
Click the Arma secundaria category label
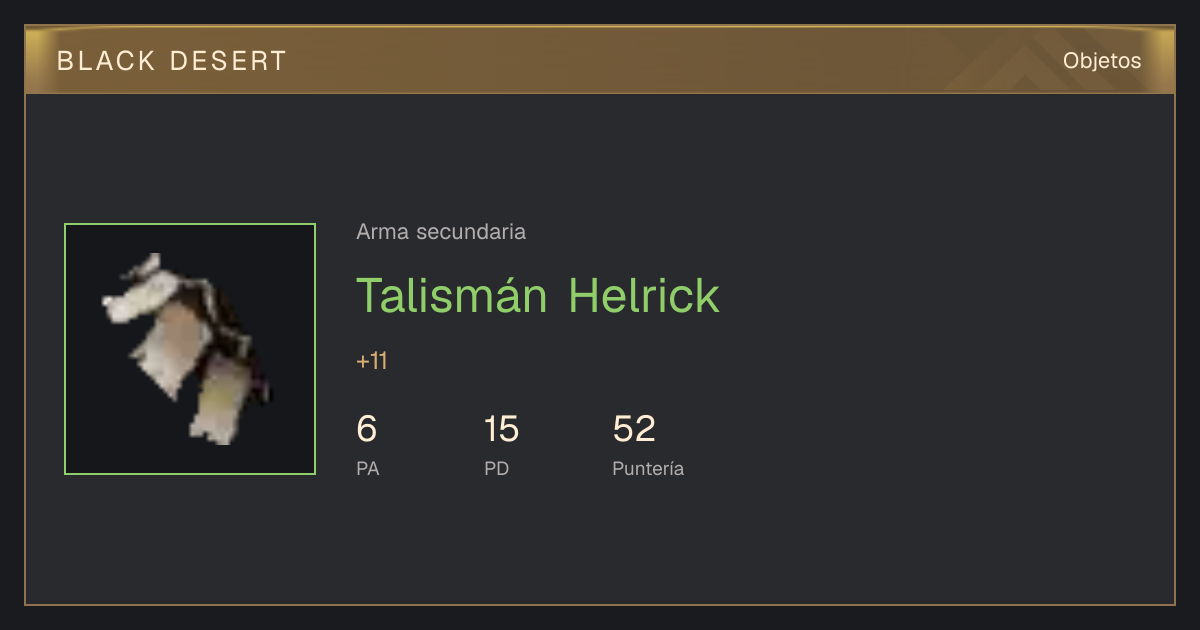[x=441, y=232]
